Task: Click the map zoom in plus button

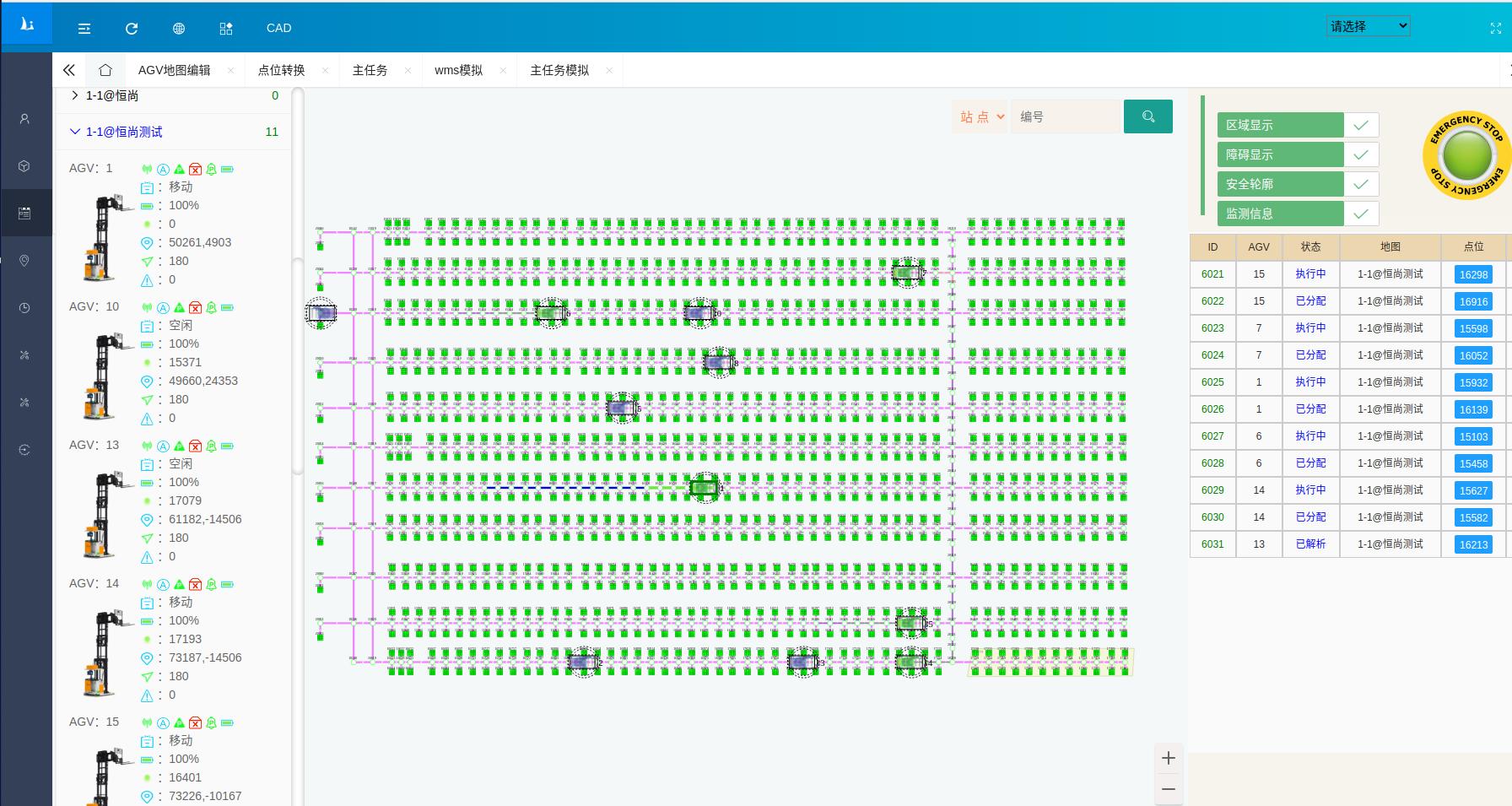Action: (1168, 758)
